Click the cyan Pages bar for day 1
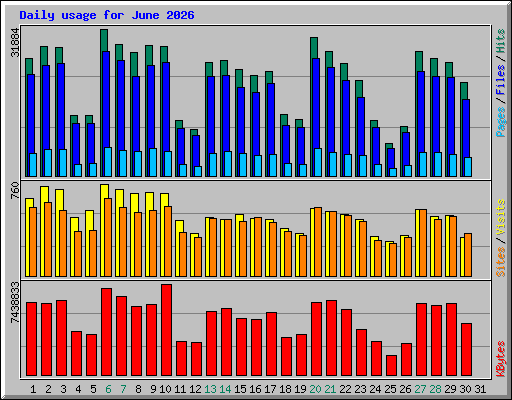Image resolution: width=512 pixels, height=400 pixels. click(x=33, y=165)
